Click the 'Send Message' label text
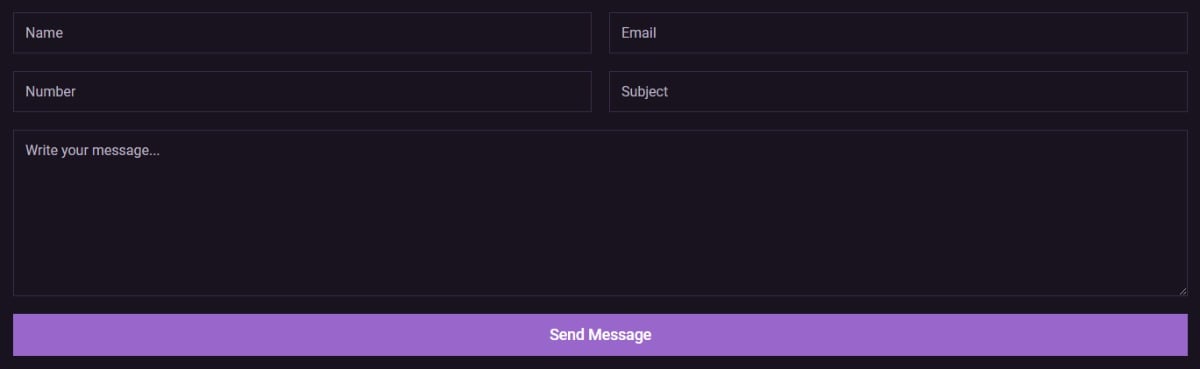This screenshot has height=369, width=1200. tap(600, 335)
